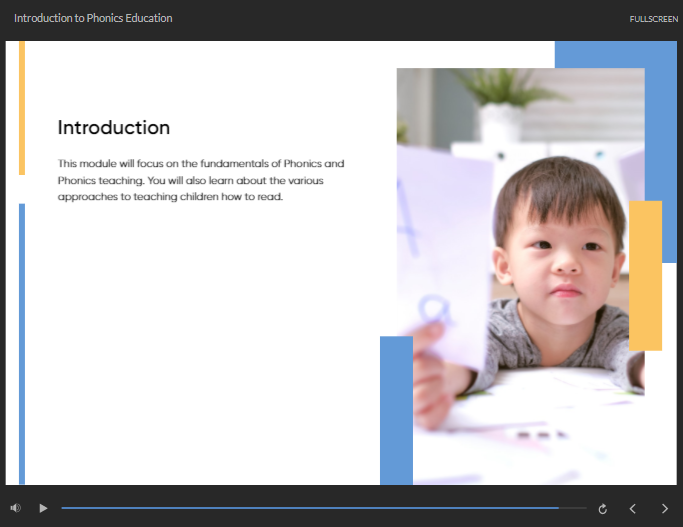Mute the audio with the speaker icon

coord(16,508)
